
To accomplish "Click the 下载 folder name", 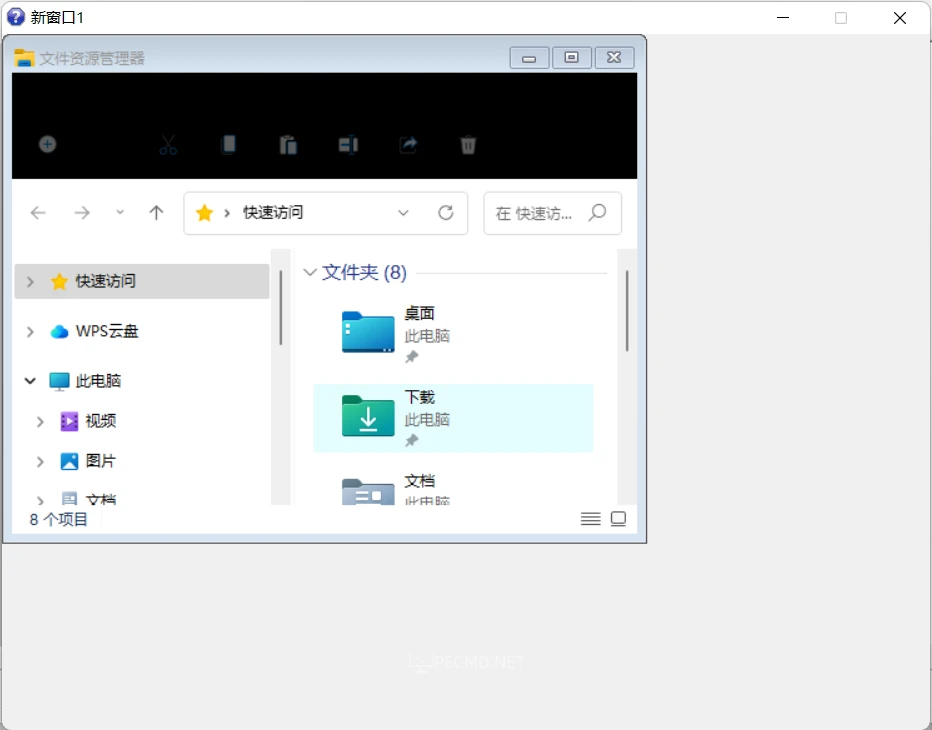I will tap(419, 397).
